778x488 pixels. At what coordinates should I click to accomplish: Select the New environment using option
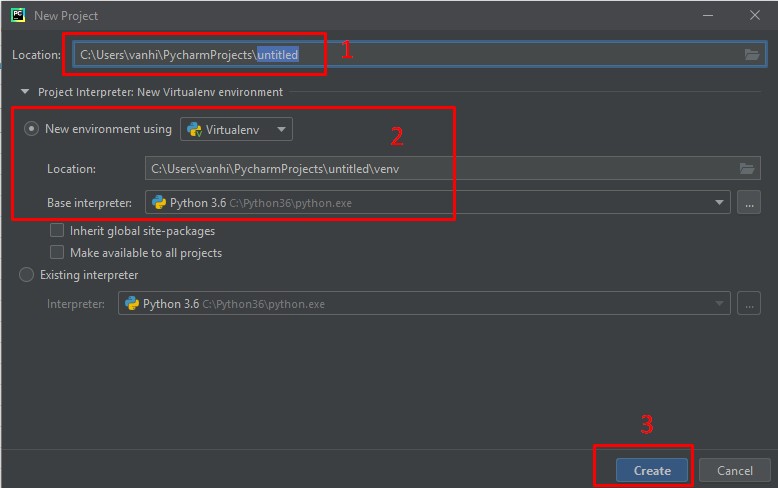(x=32, y=129)
